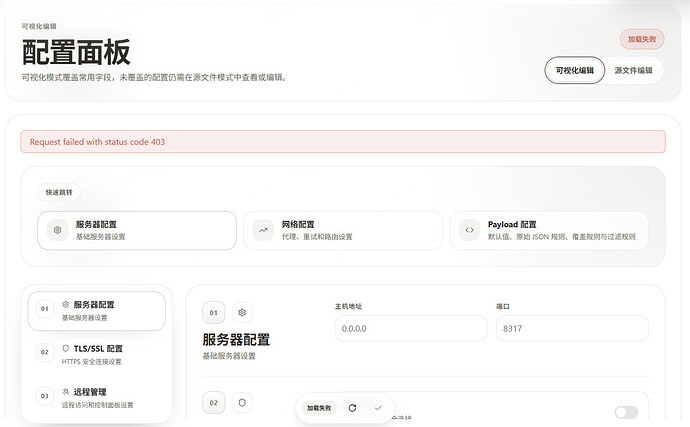Click shield icon beside TLS/SSL 配置
The image size is (690, 427).
click(66, 349)
